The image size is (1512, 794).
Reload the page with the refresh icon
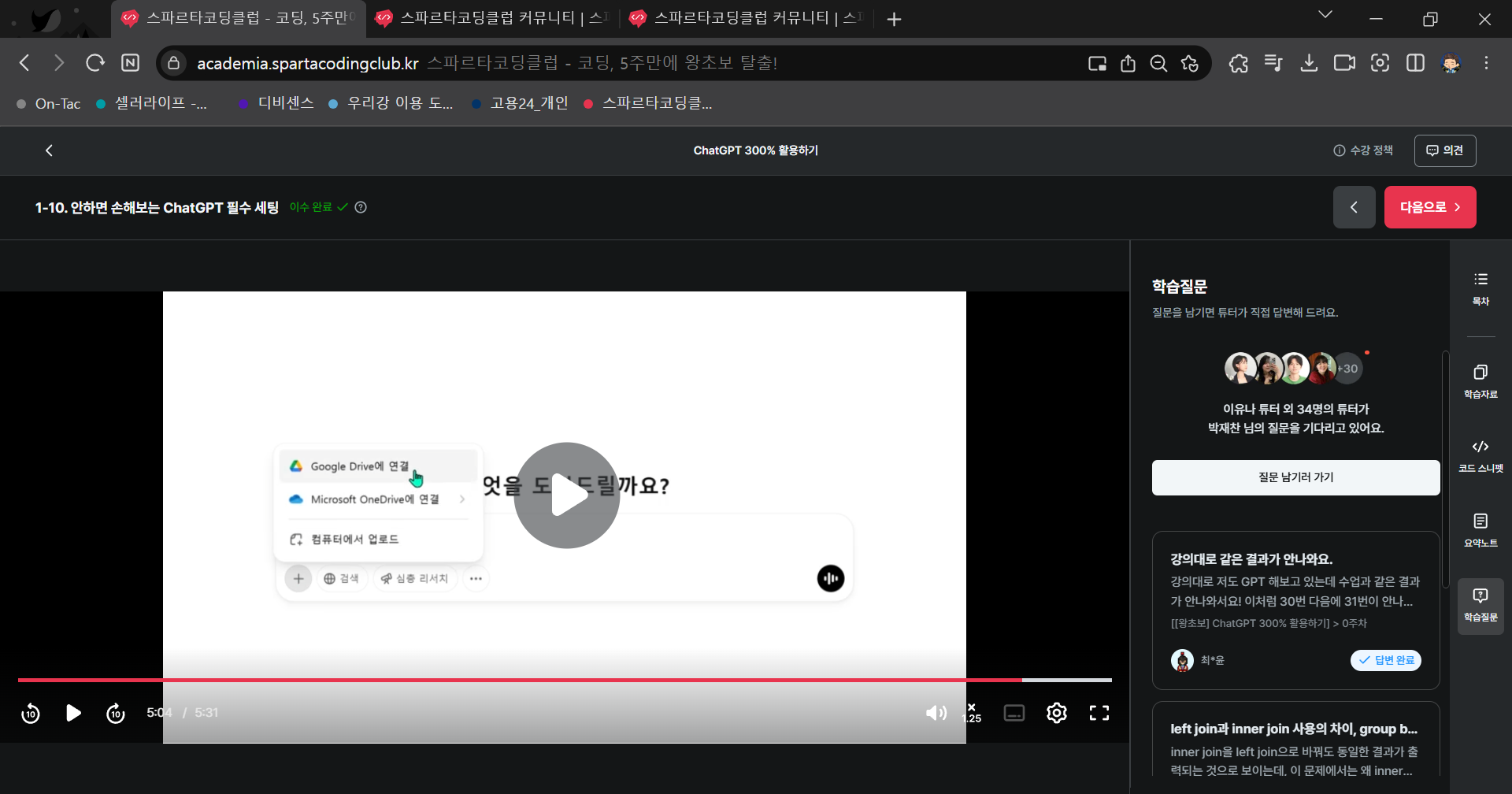click(x=95, y=63)
